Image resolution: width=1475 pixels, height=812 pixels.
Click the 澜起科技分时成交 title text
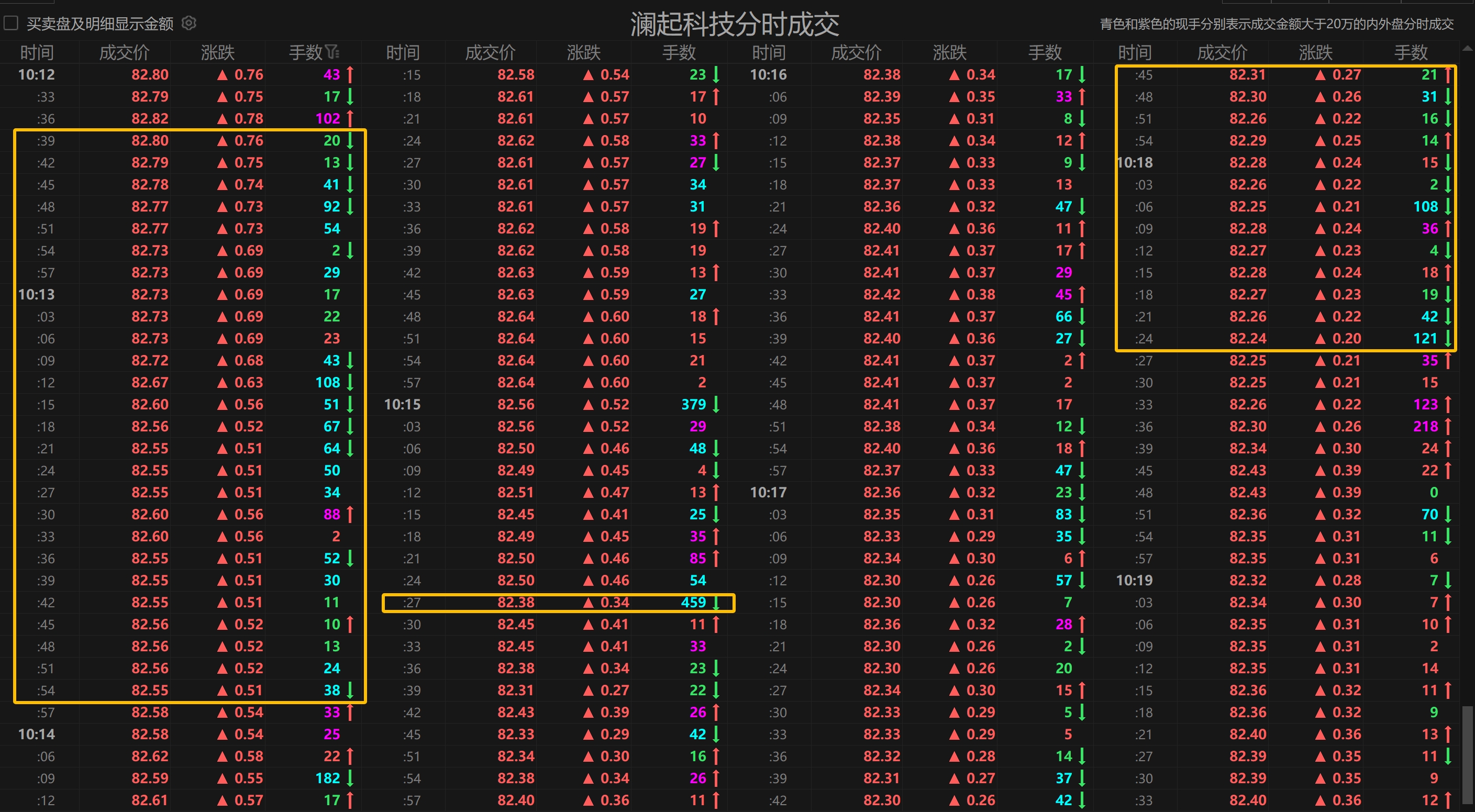[x=735, y=25]
